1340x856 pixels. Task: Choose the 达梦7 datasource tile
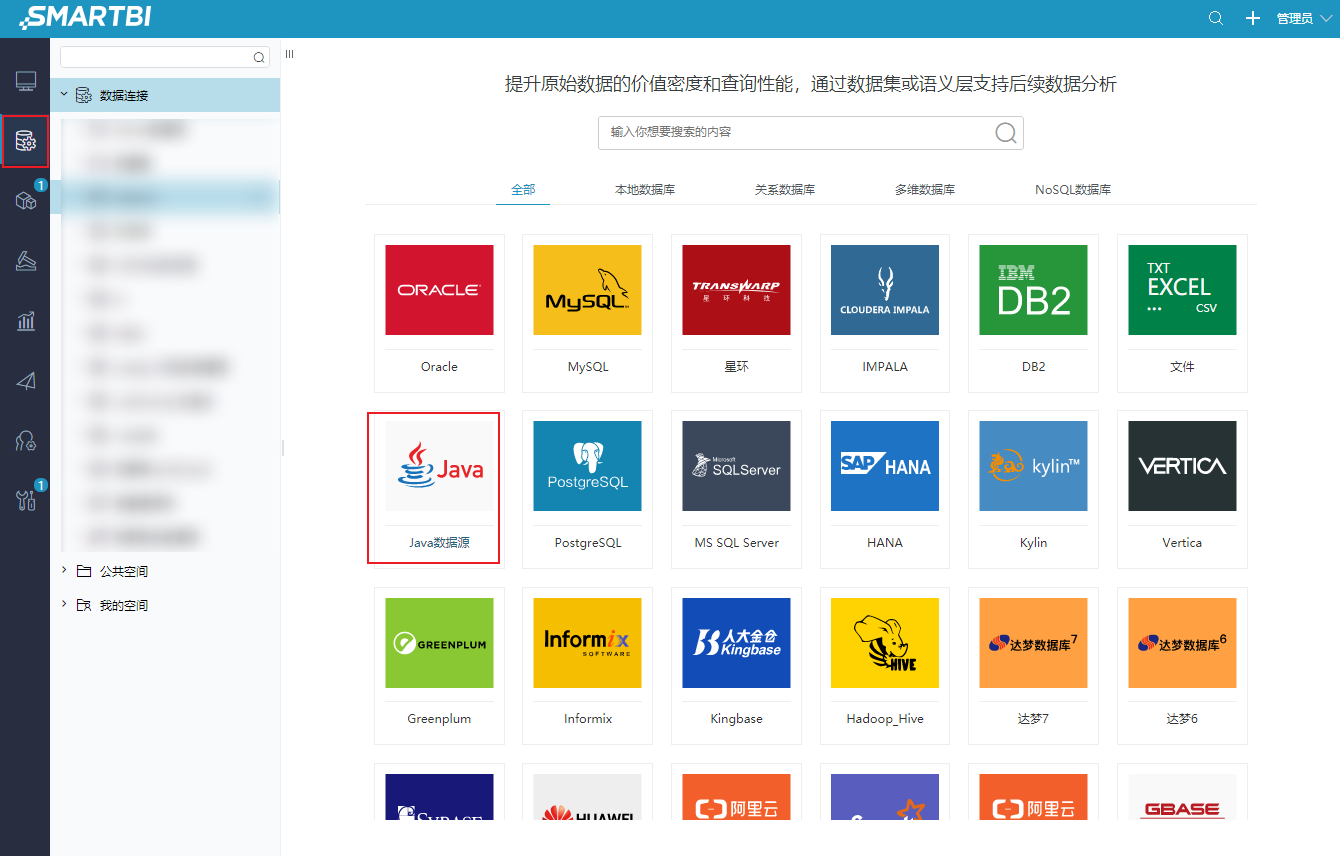coord(1034,665)
